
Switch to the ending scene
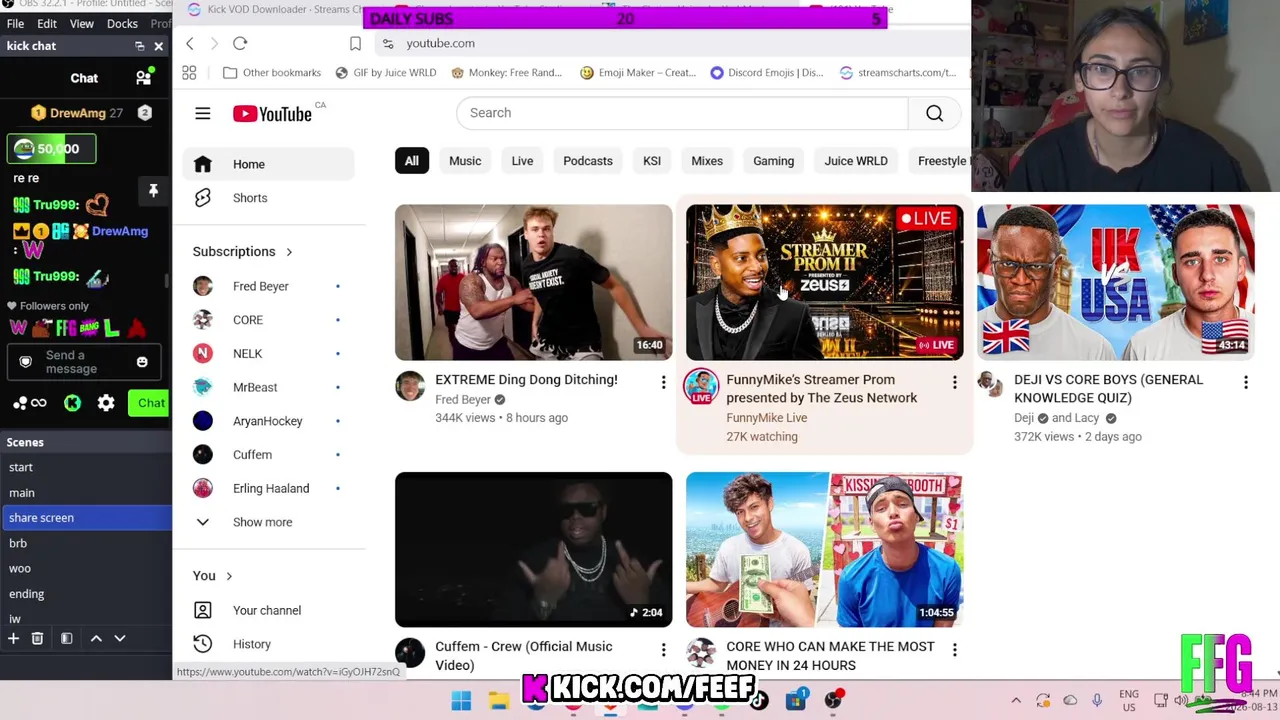[x=86, y=594]
